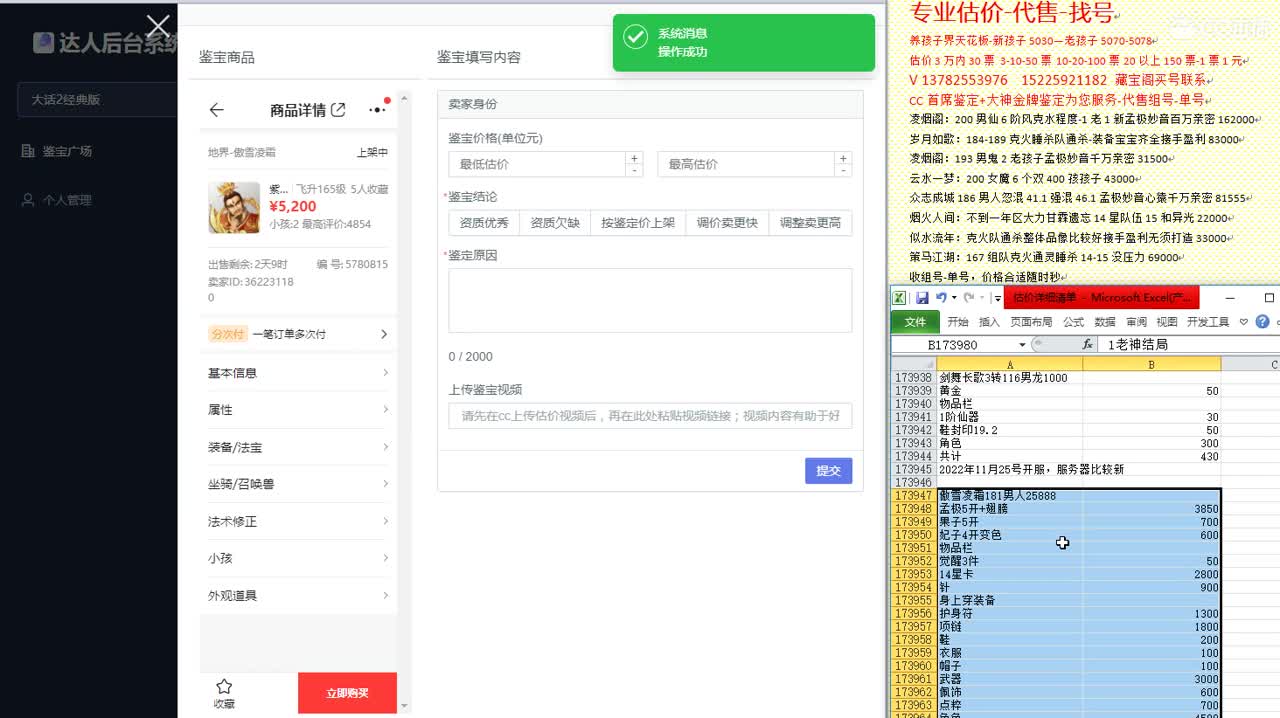Expand the 外观道具 section
The height and width of the screenshot is (718, 1280).
298,595
